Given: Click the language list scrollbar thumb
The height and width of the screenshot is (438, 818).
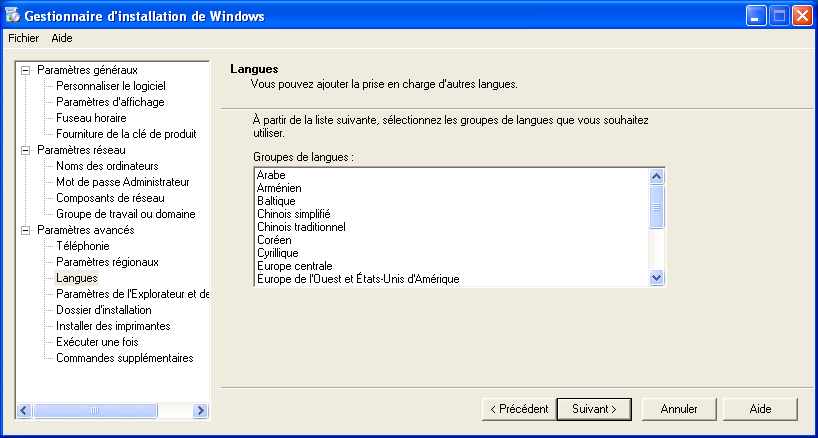Looking at the screenshot, I should [656, 206].
